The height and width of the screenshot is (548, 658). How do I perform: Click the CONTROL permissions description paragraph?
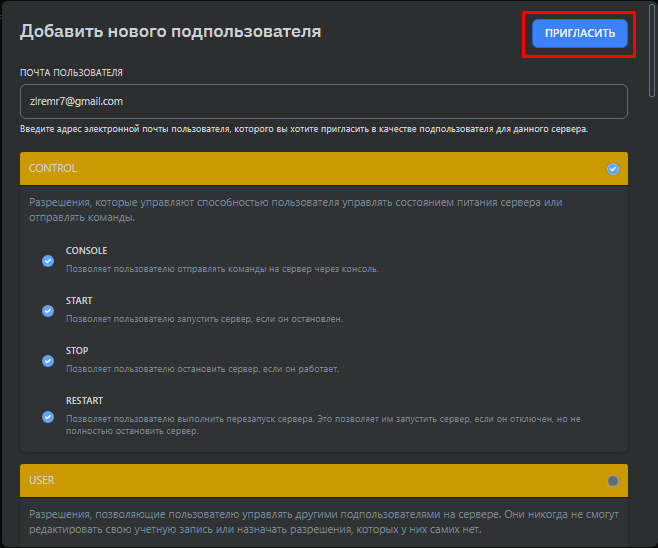click(x=295, y=210)
